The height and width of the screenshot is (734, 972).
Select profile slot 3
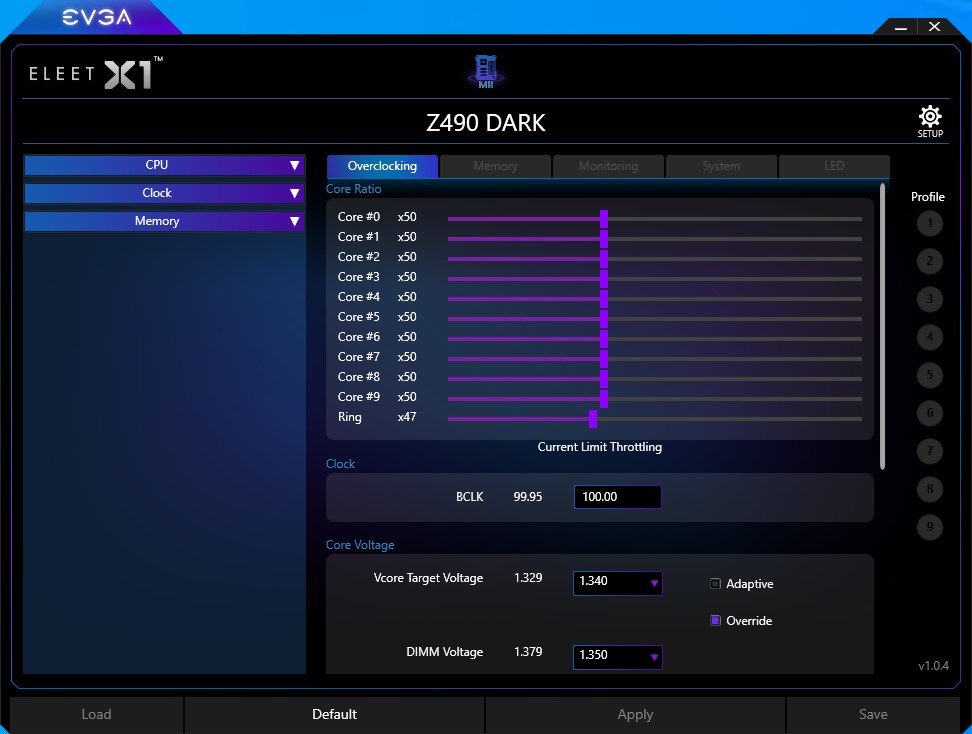pos(929,299)
